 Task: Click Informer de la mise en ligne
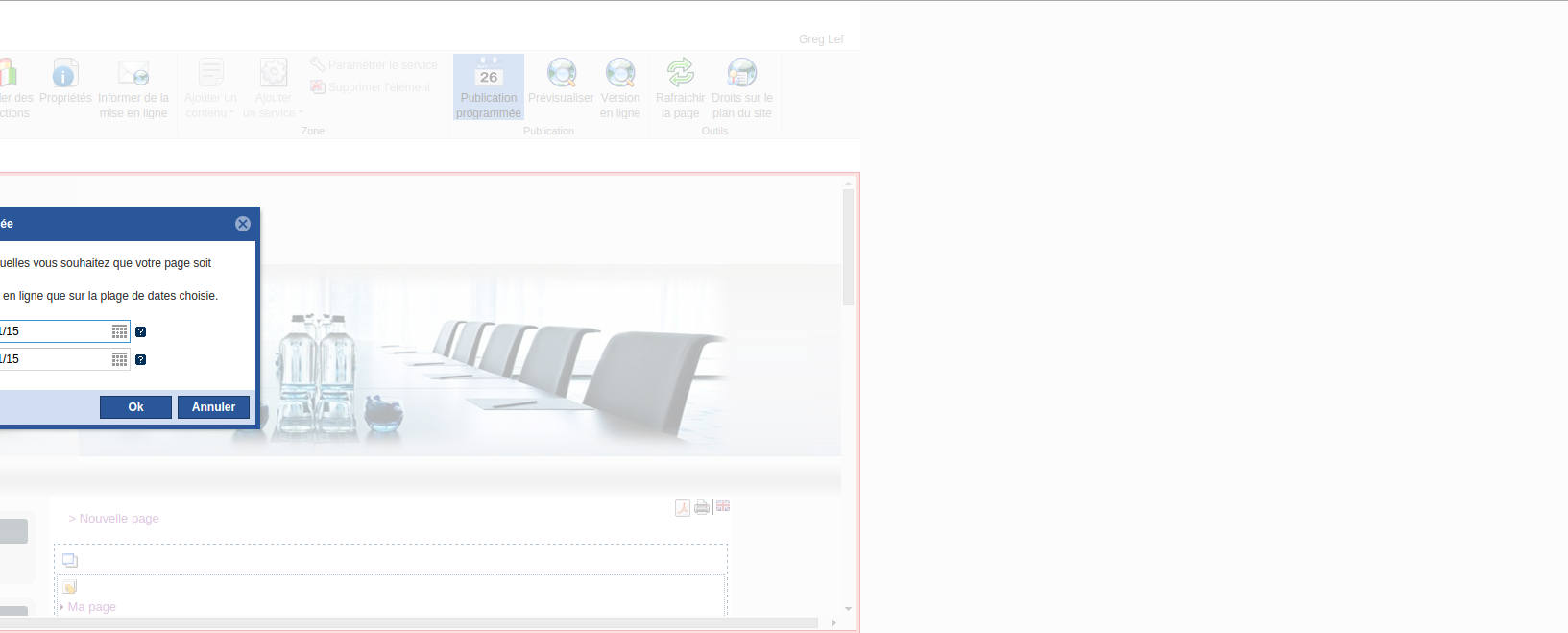(133, 86)
